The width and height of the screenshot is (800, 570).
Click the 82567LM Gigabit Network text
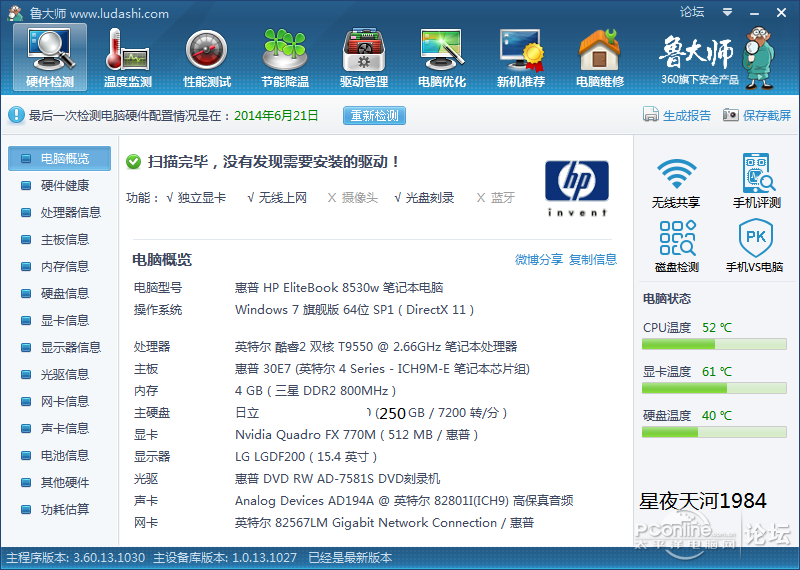[384, 523]
